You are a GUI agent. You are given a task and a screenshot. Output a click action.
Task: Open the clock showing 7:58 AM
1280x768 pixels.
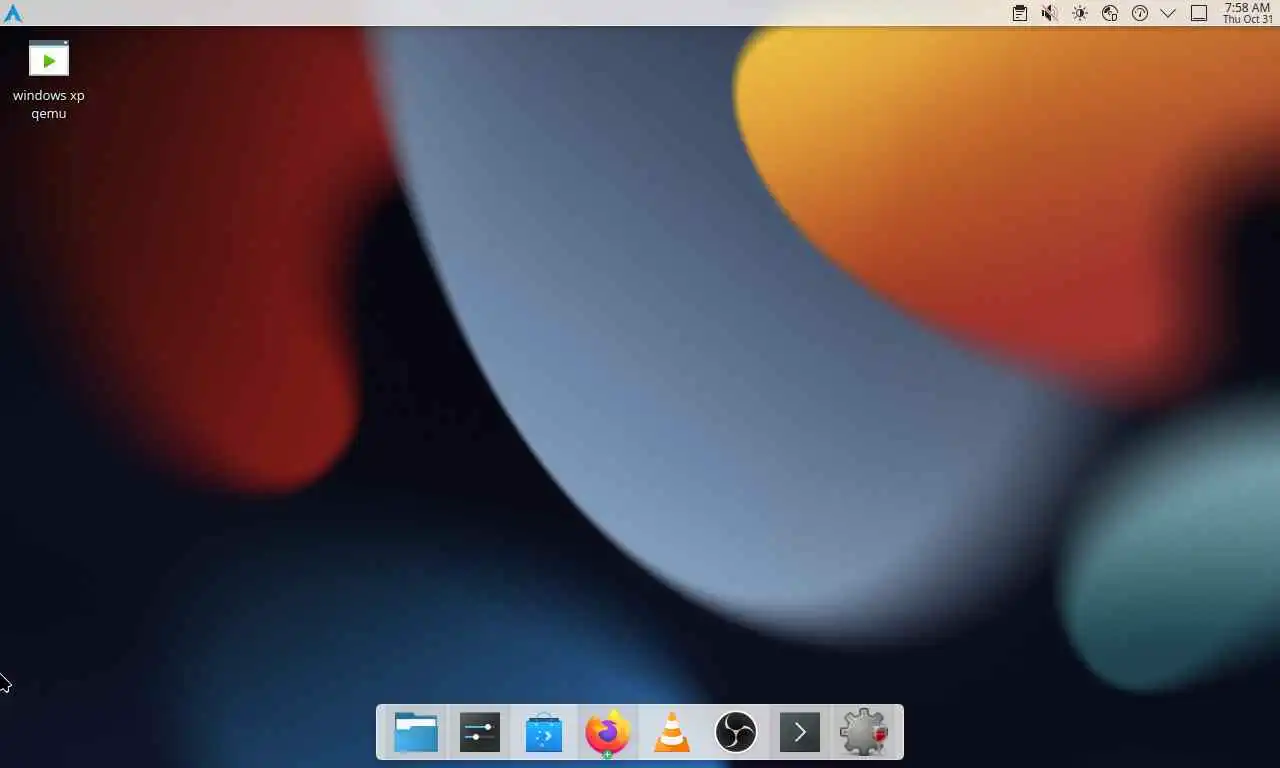(x=1248, y=13)
